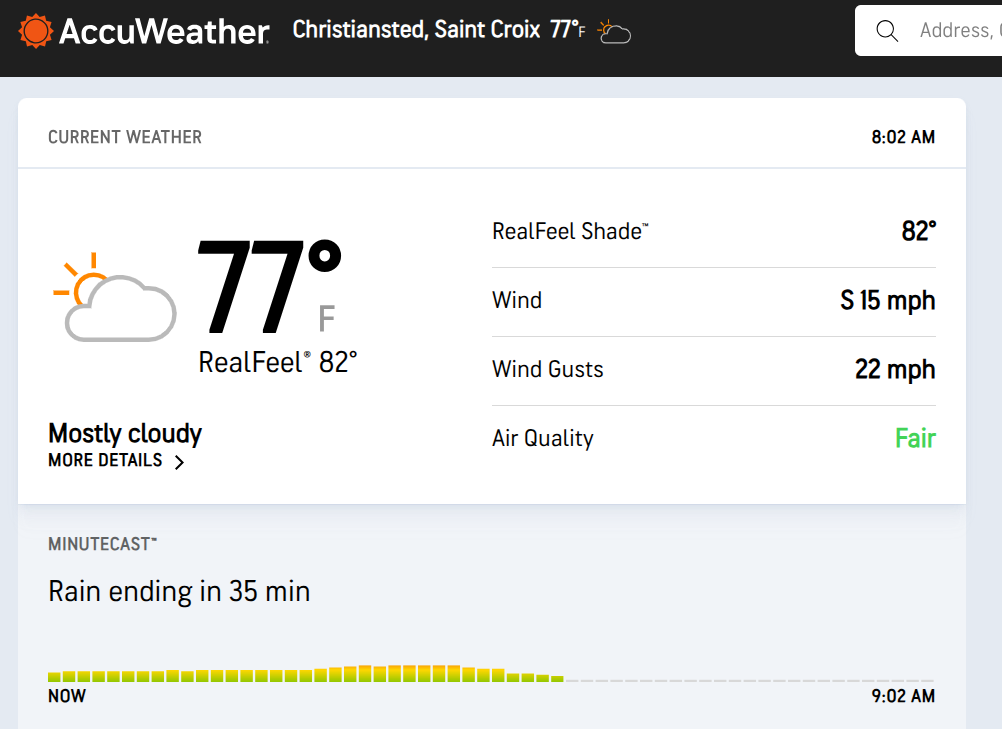Click the AccuWeather brand name

(164, 32)
